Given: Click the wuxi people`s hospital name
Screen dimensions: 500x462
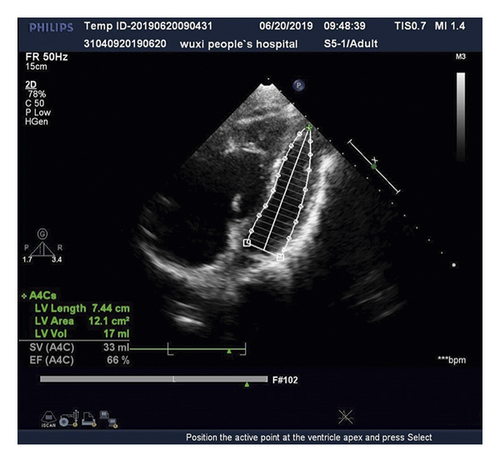Looking at the screenshot, I should pos(239,44).
